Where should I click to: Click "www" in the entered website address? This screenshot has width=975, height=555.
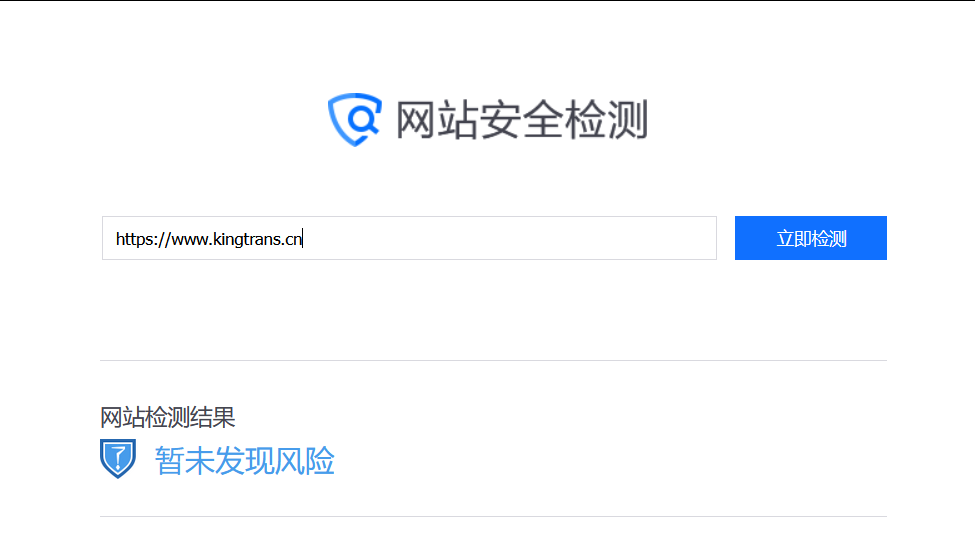[189, 240]
